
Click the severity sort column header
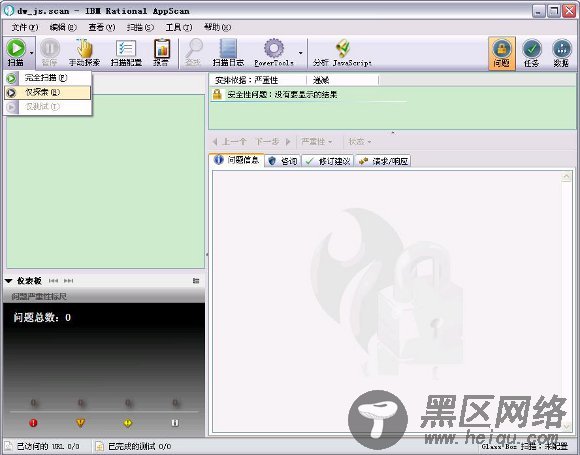258,80
